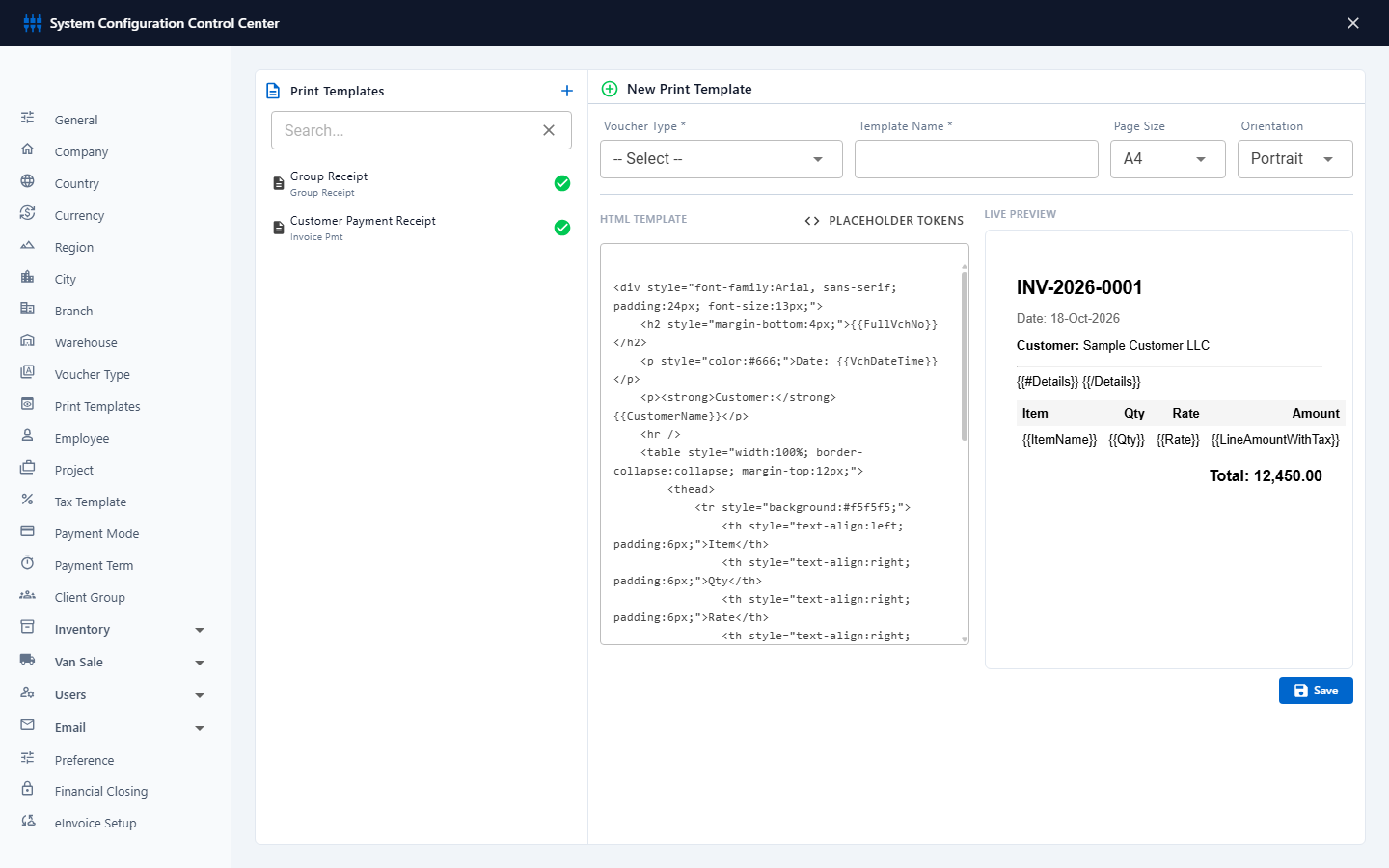Click the Group Receipt document icon
Image resolution: width=1389 pixels, height=868 pixels.
click(x=279, y=183)
